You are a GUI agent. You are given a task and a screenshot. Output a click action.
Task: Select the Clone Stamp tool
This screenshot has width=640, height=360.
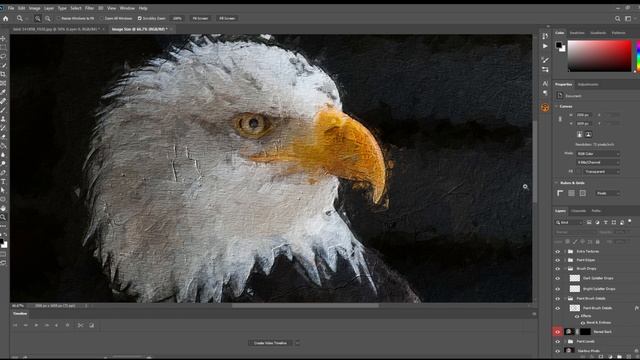tap(3, 119)
